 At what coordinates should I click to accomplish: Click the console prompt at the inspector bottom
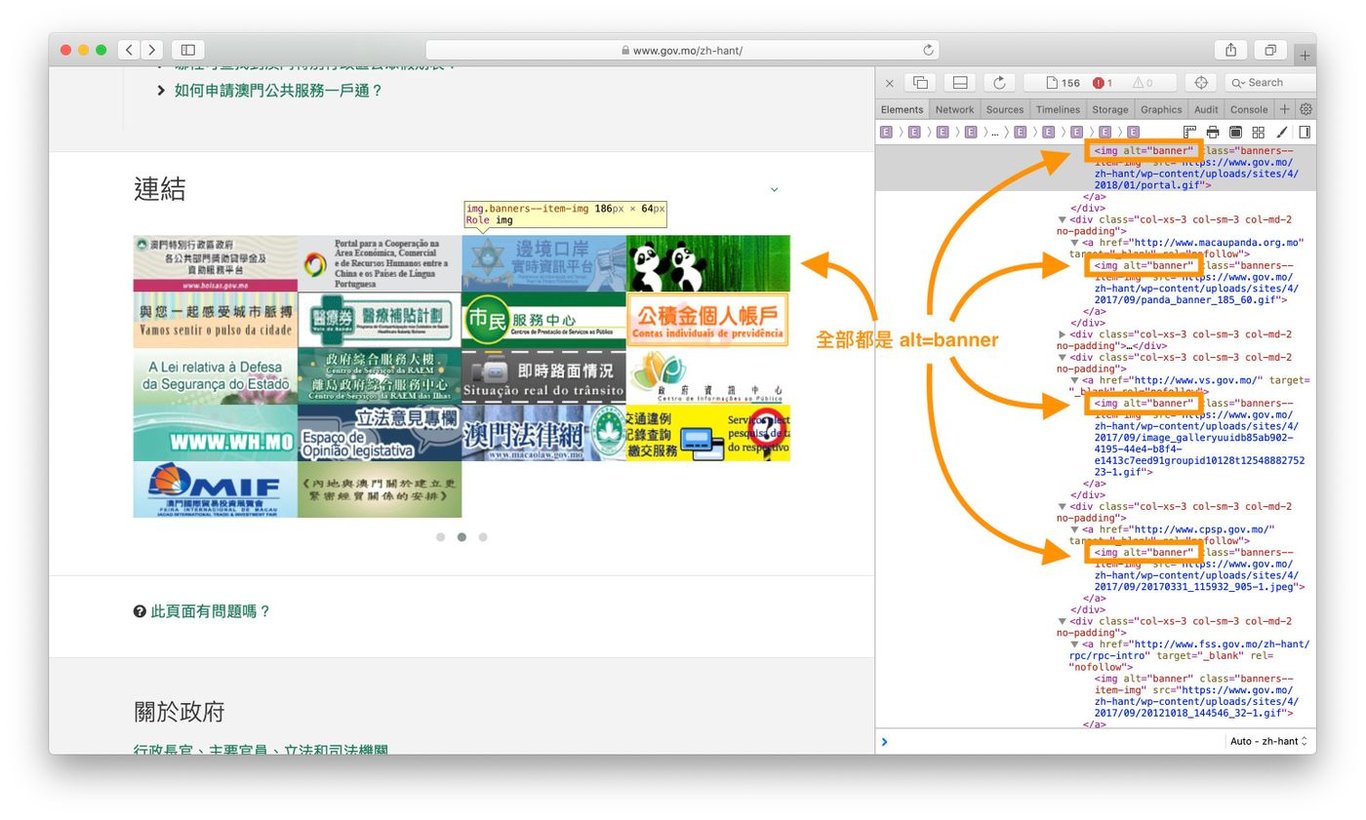tap(1050, 742)
